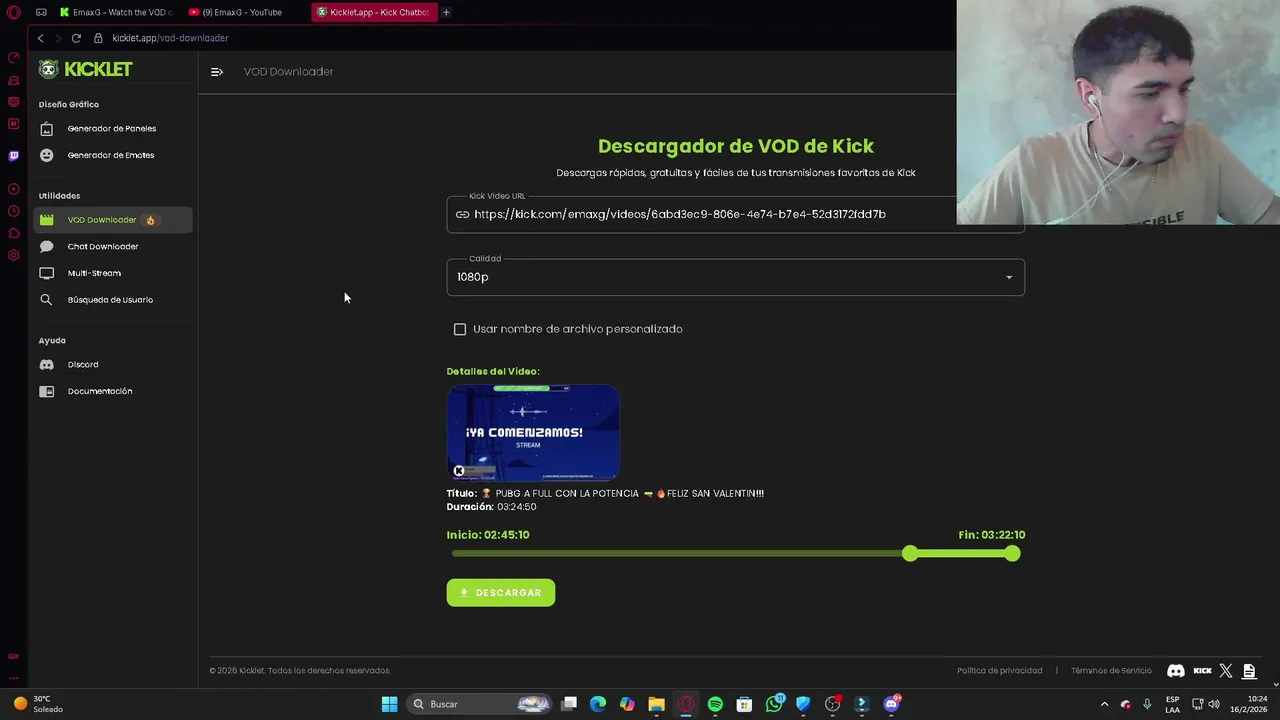Screen dimensions: 1280x720
Task: Click the VOD video thumbnail
Action: click(533, 433)
